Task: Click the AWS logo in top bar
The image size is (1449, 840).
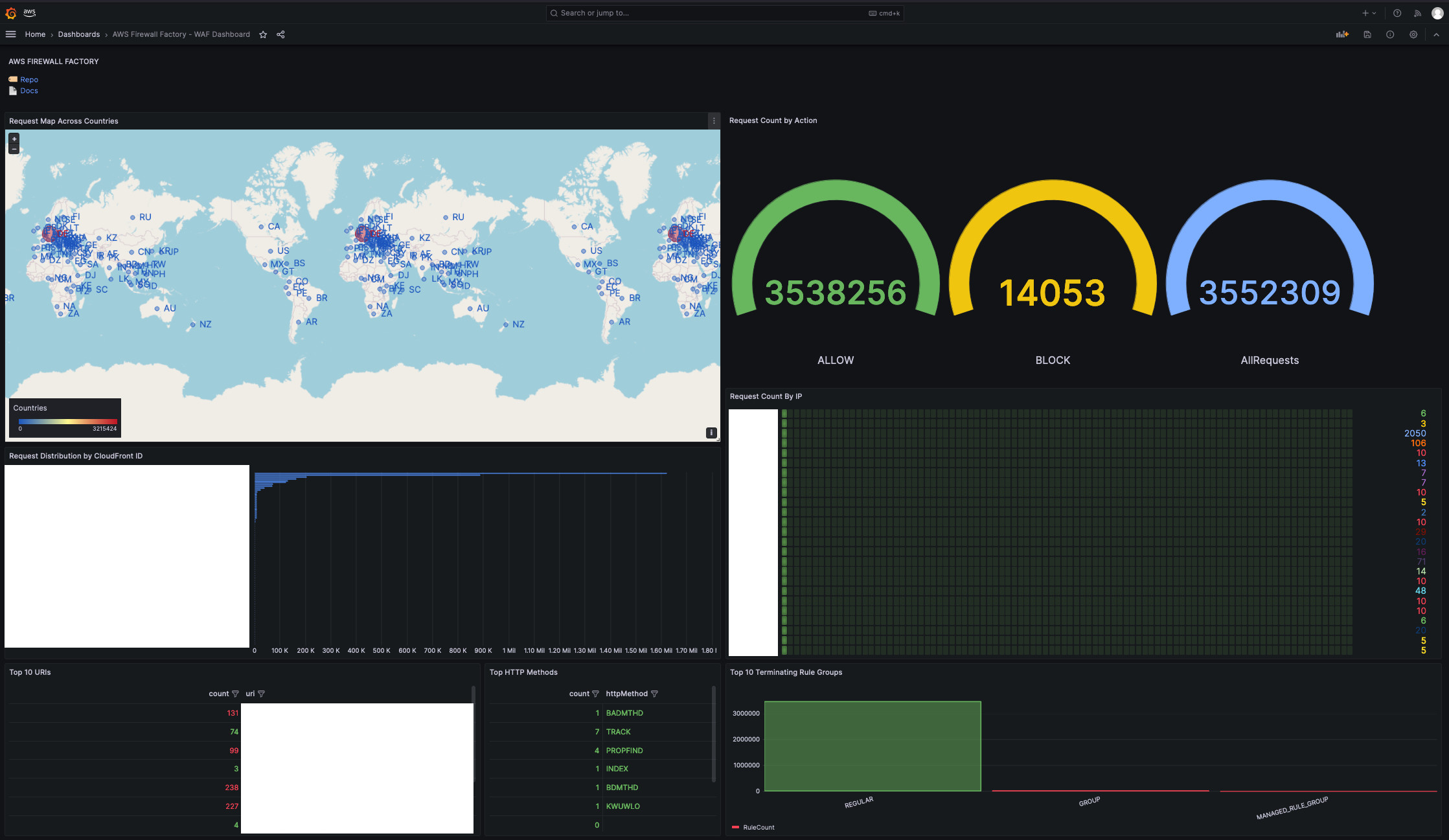Action: [x=30, y=12]
